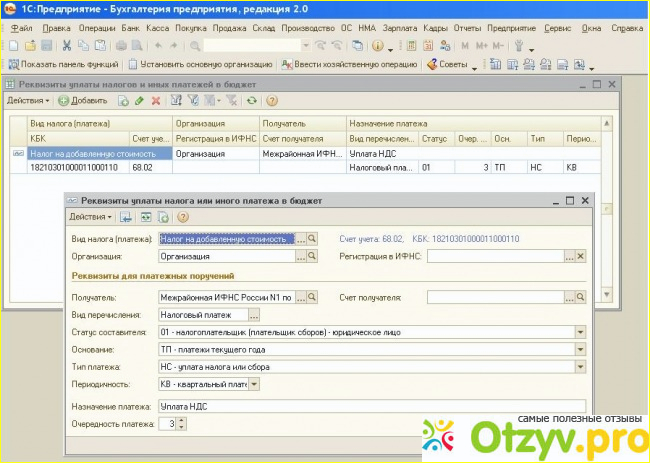This screenshot has height=463, width=650.
Task: Click the green Добавить add button
Action: (83, 101)
